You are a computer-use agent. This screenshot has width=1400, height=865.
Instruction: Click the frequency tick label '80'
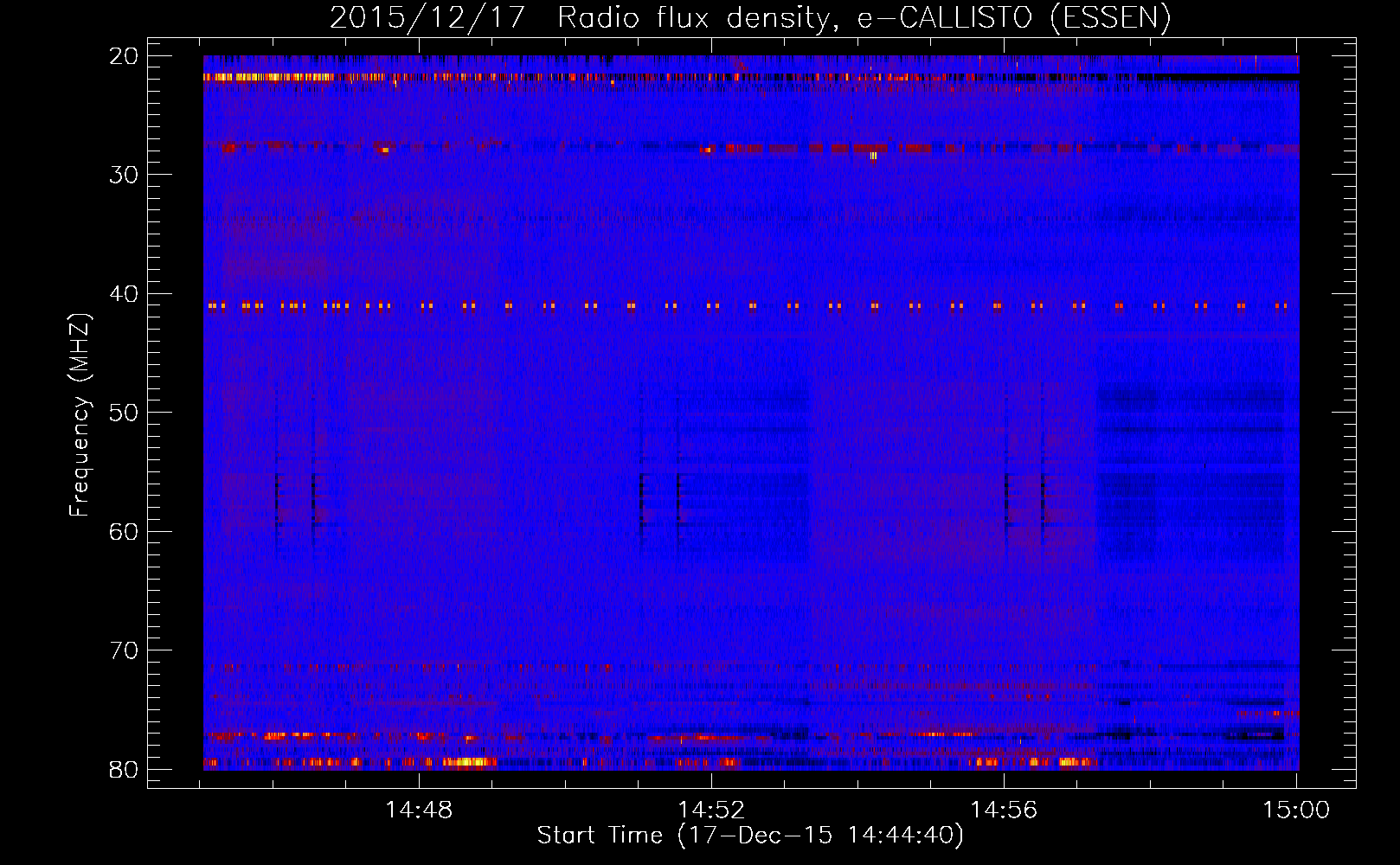(124, 769)
